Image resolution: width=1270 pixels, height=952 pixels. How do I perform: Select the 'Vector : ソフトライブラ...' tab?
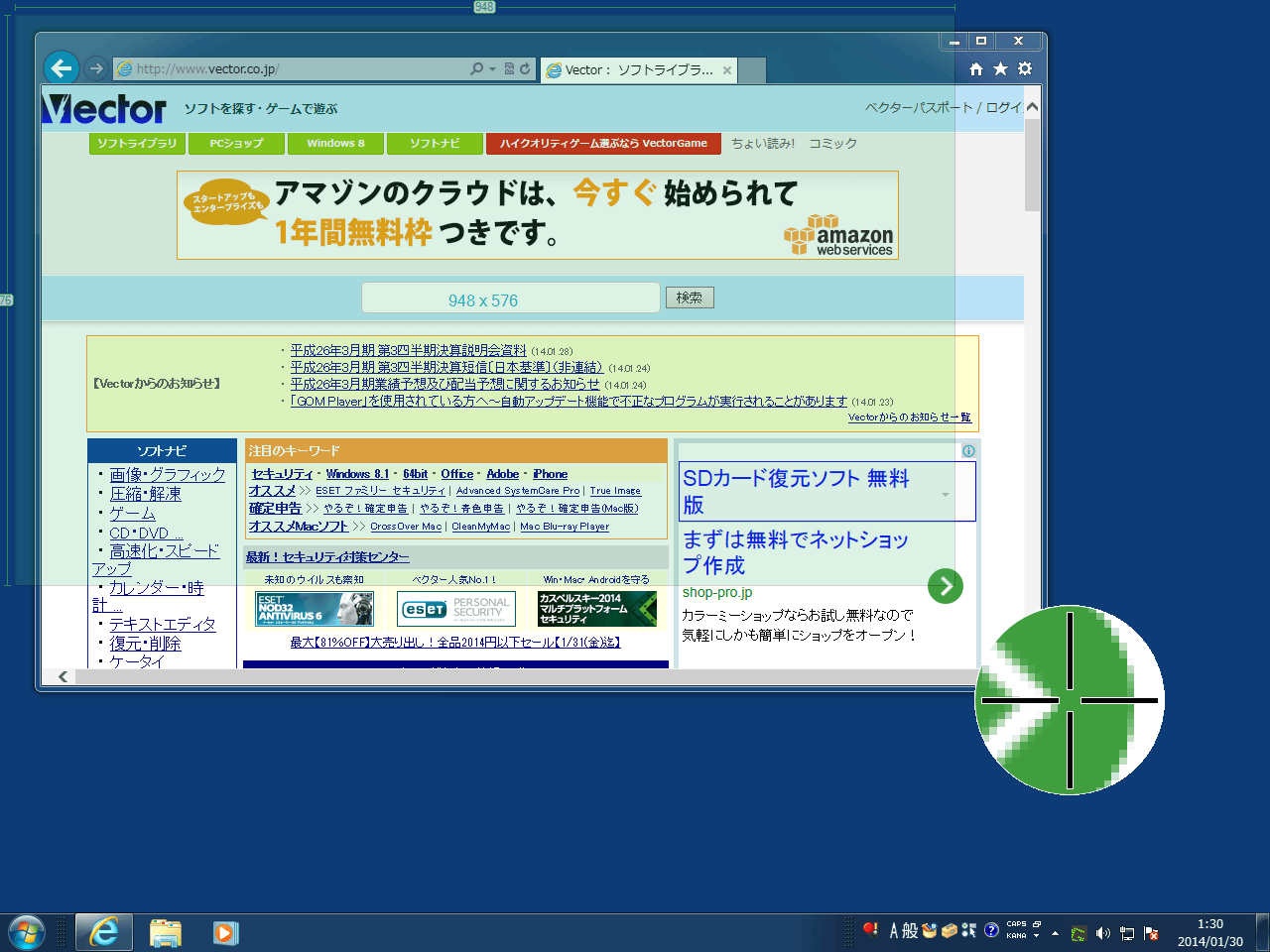(x=638, y=69)
